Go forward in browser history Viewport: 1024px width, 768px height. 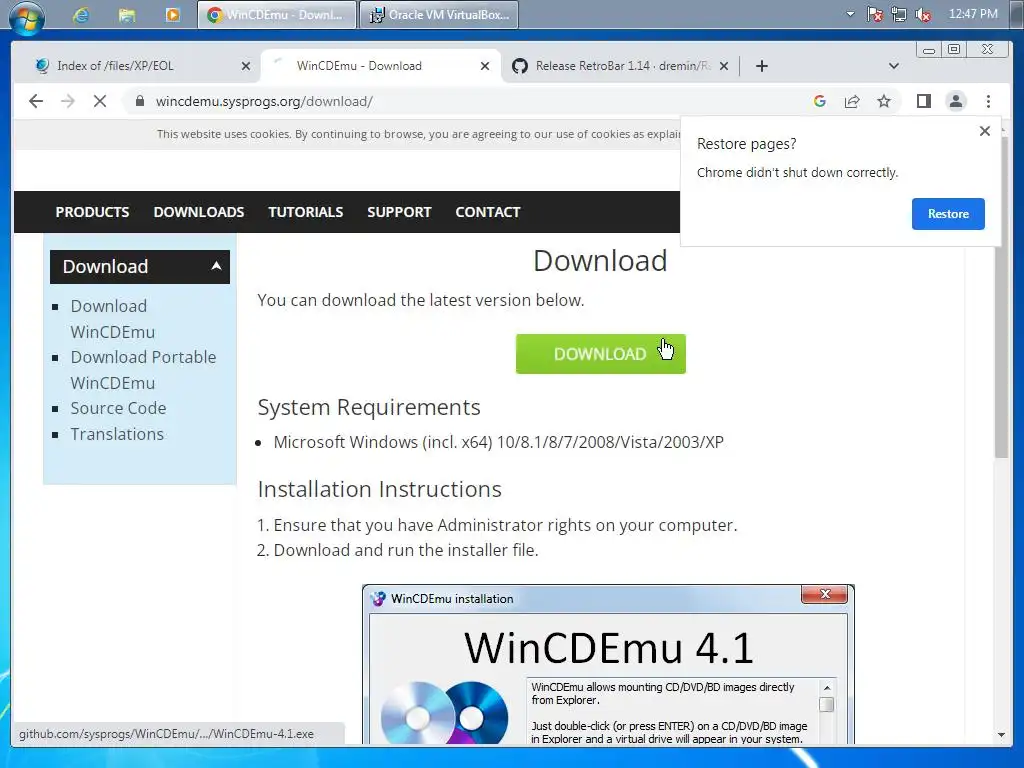(x=68, y=101)
